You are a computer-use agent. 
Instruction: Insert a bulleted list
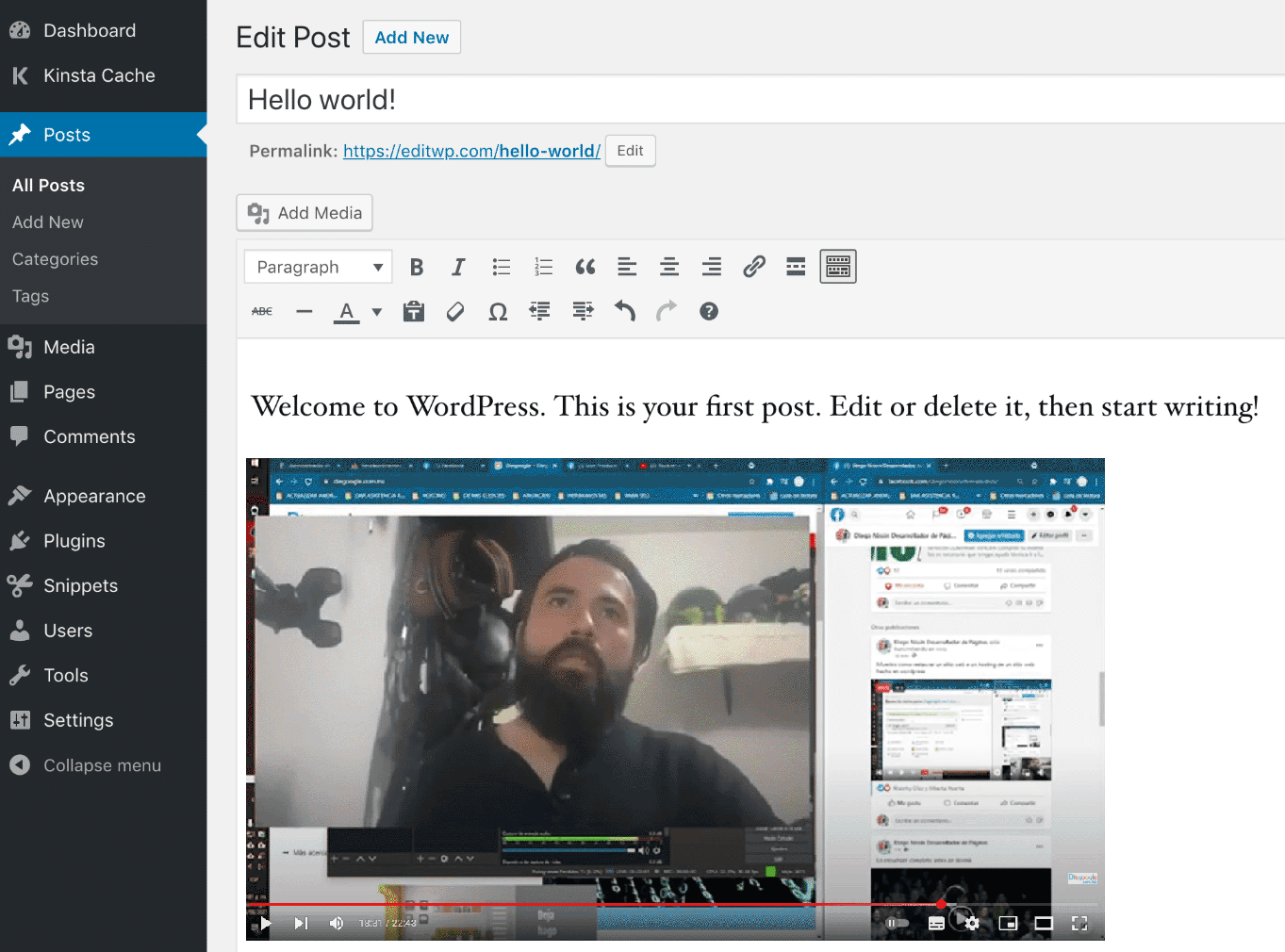(502, 267)
